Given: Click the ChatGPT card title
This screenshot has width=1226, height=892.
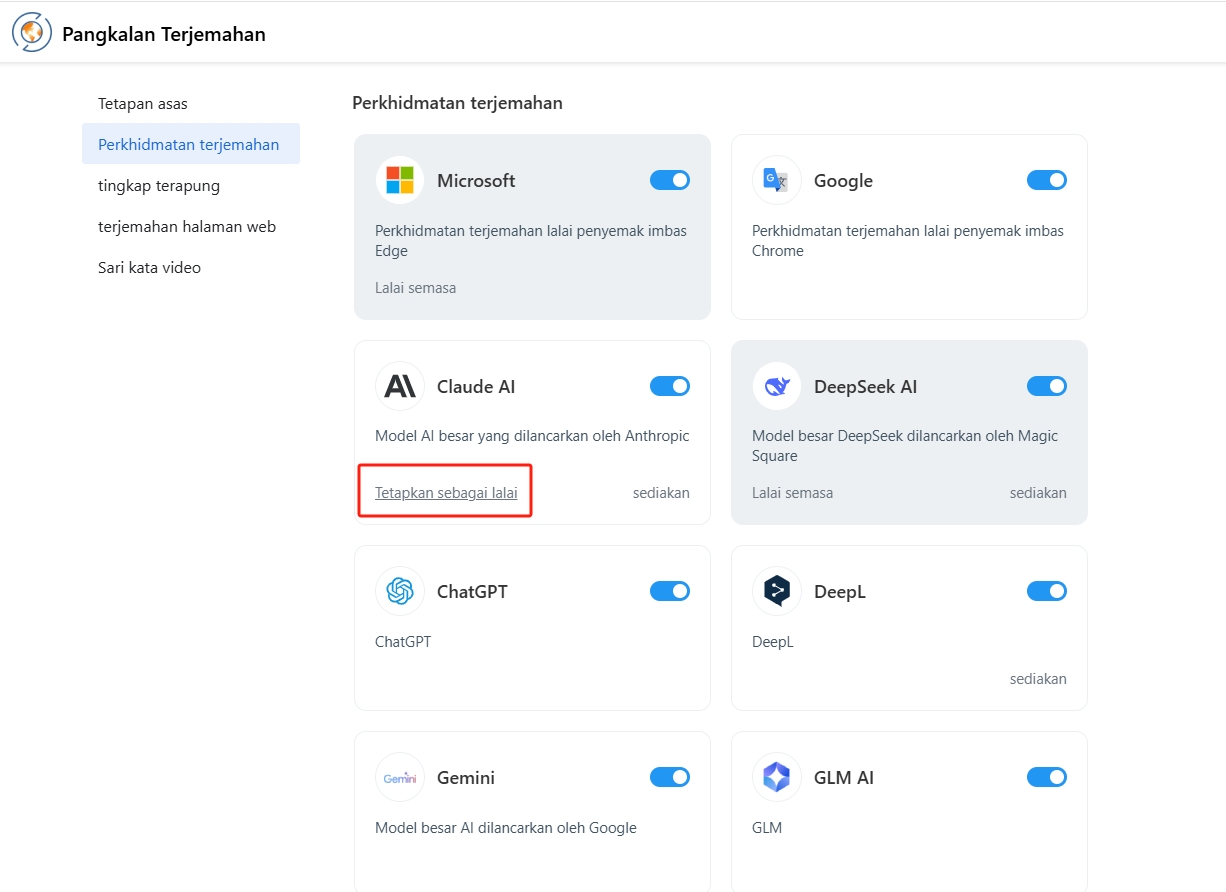Looking at the screenshot, I should point(472,591).
